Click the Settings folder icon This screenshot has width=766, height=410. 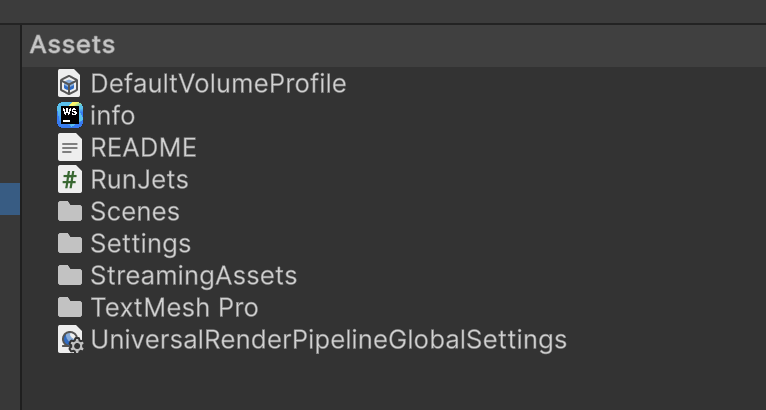click(x=69, y=244)
